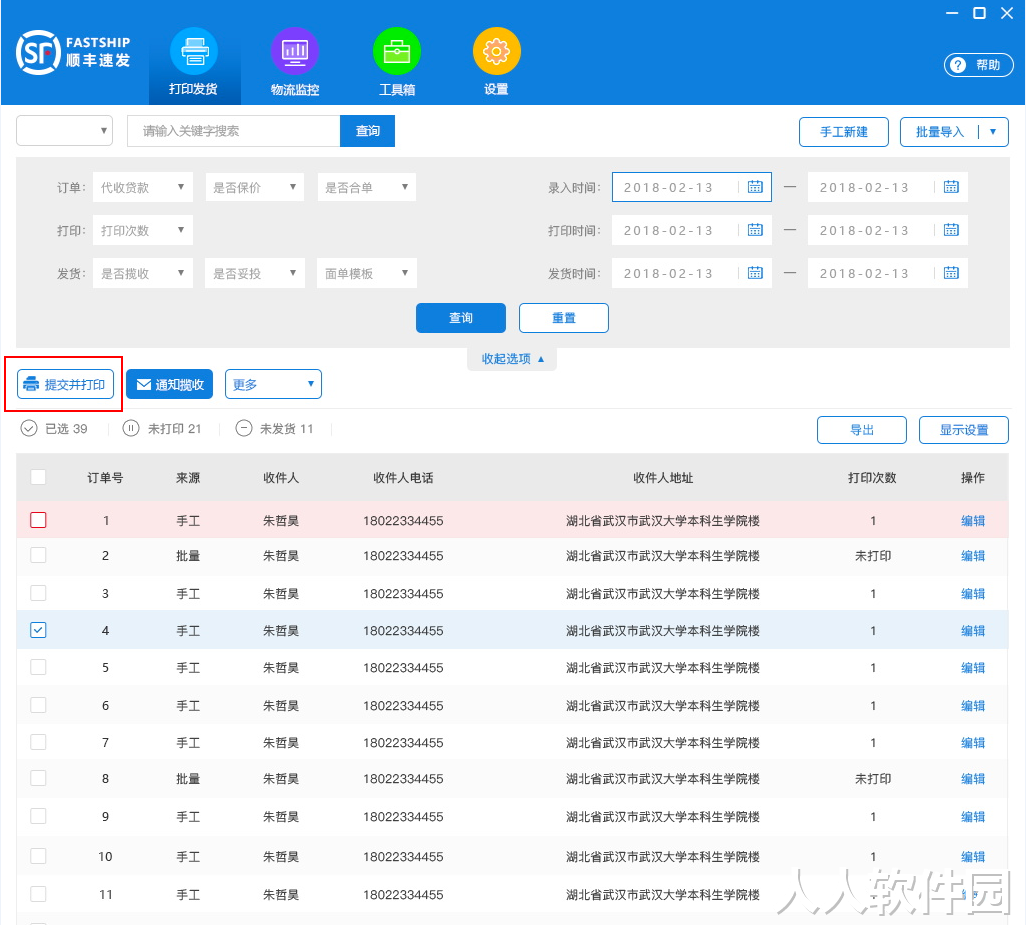This screenshot has height=925, width=1026.
Task: Click the 已选 39 check-circle filter
Action: point(54,428)
